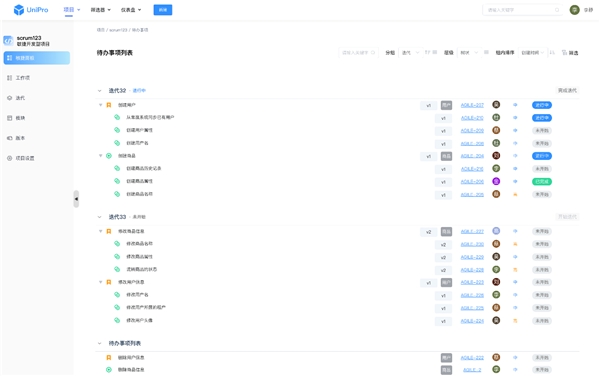Collapse the 待办事项列表 section chevron
Image resolution: width=600 pixels, height=376 pixels.
click(99, 343)
